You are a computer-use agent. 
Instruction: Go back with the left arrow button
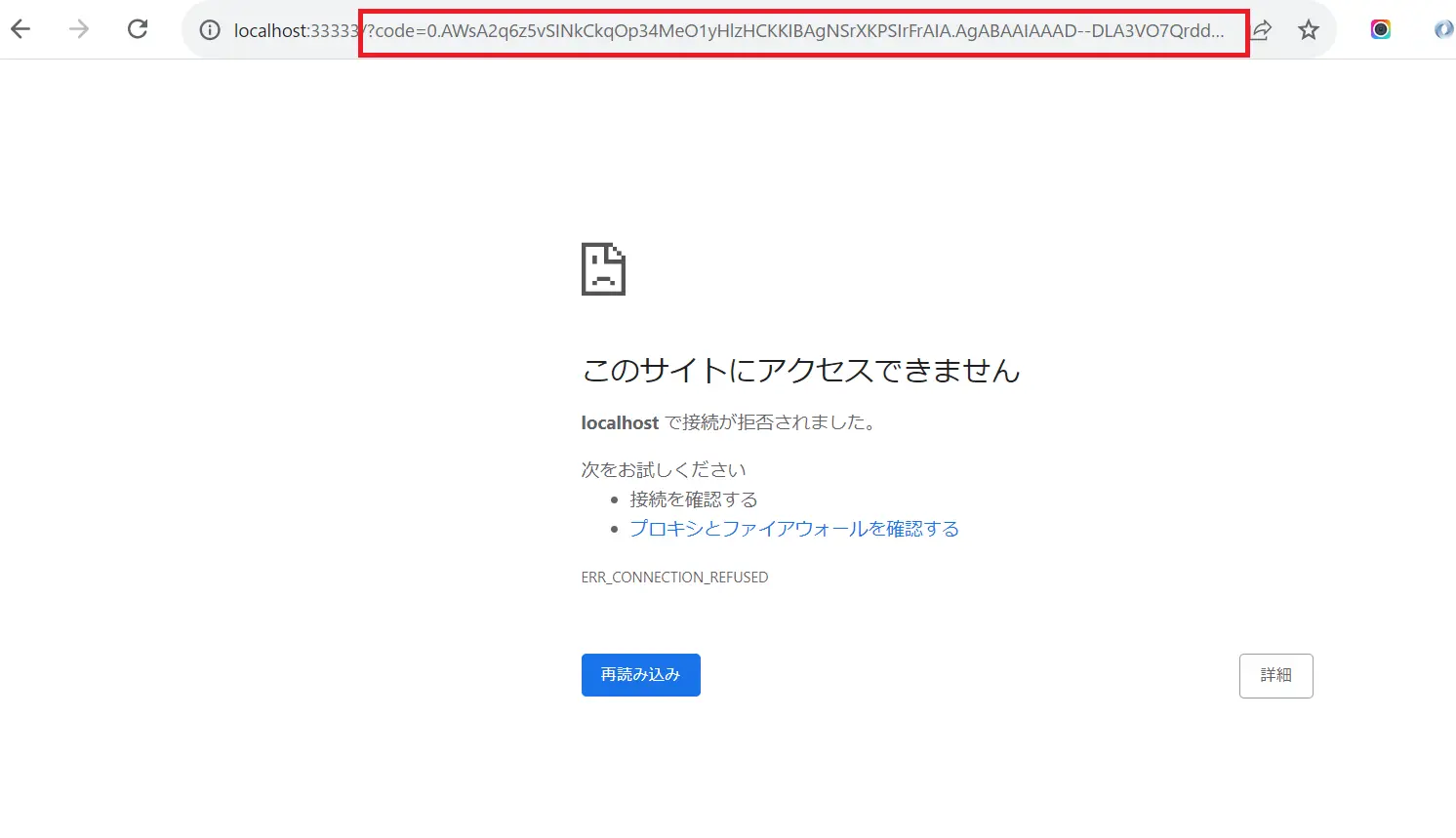point(20,29)
